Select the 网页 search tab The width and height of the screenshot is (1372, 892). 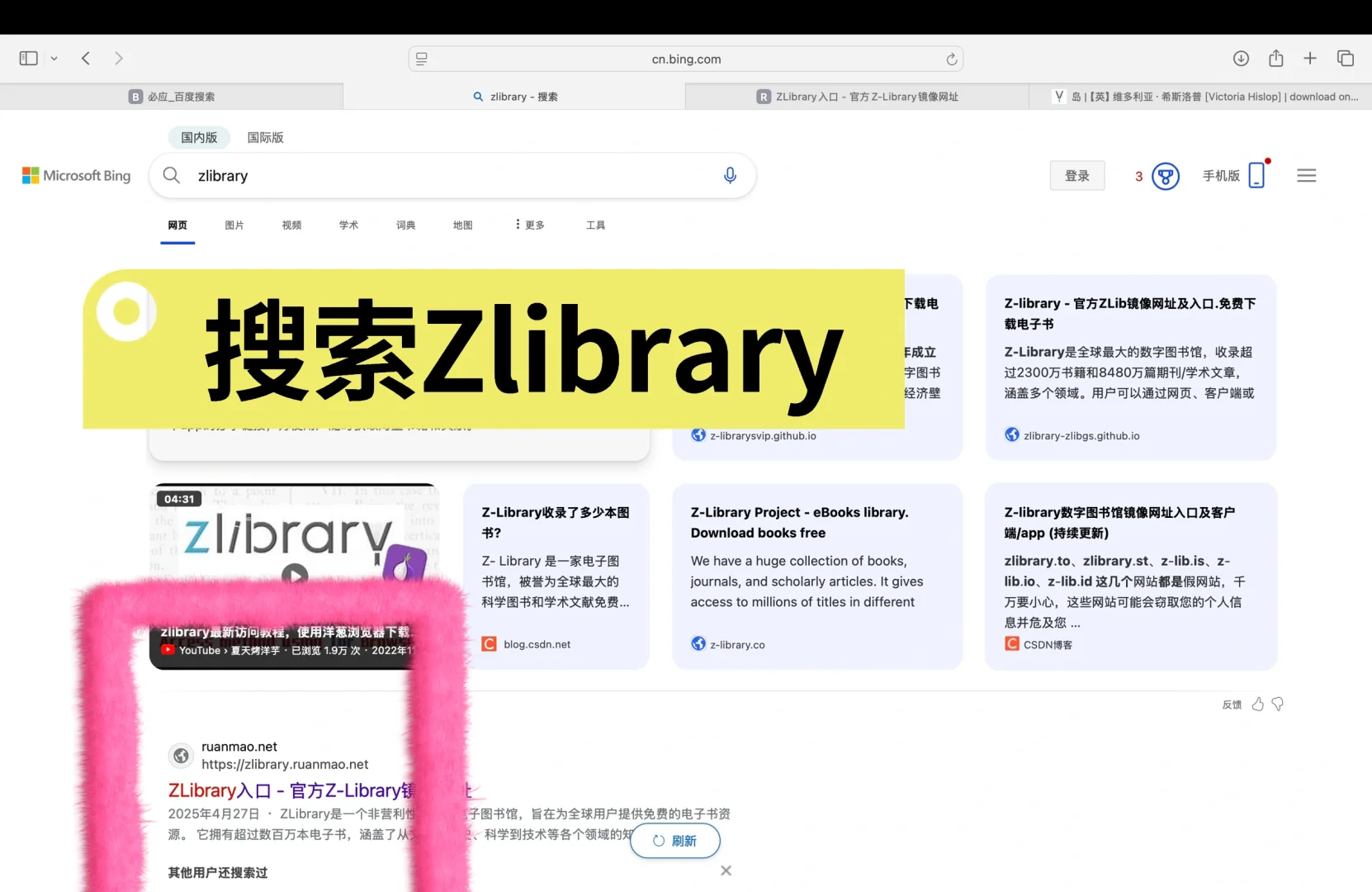tap(177, 225)
